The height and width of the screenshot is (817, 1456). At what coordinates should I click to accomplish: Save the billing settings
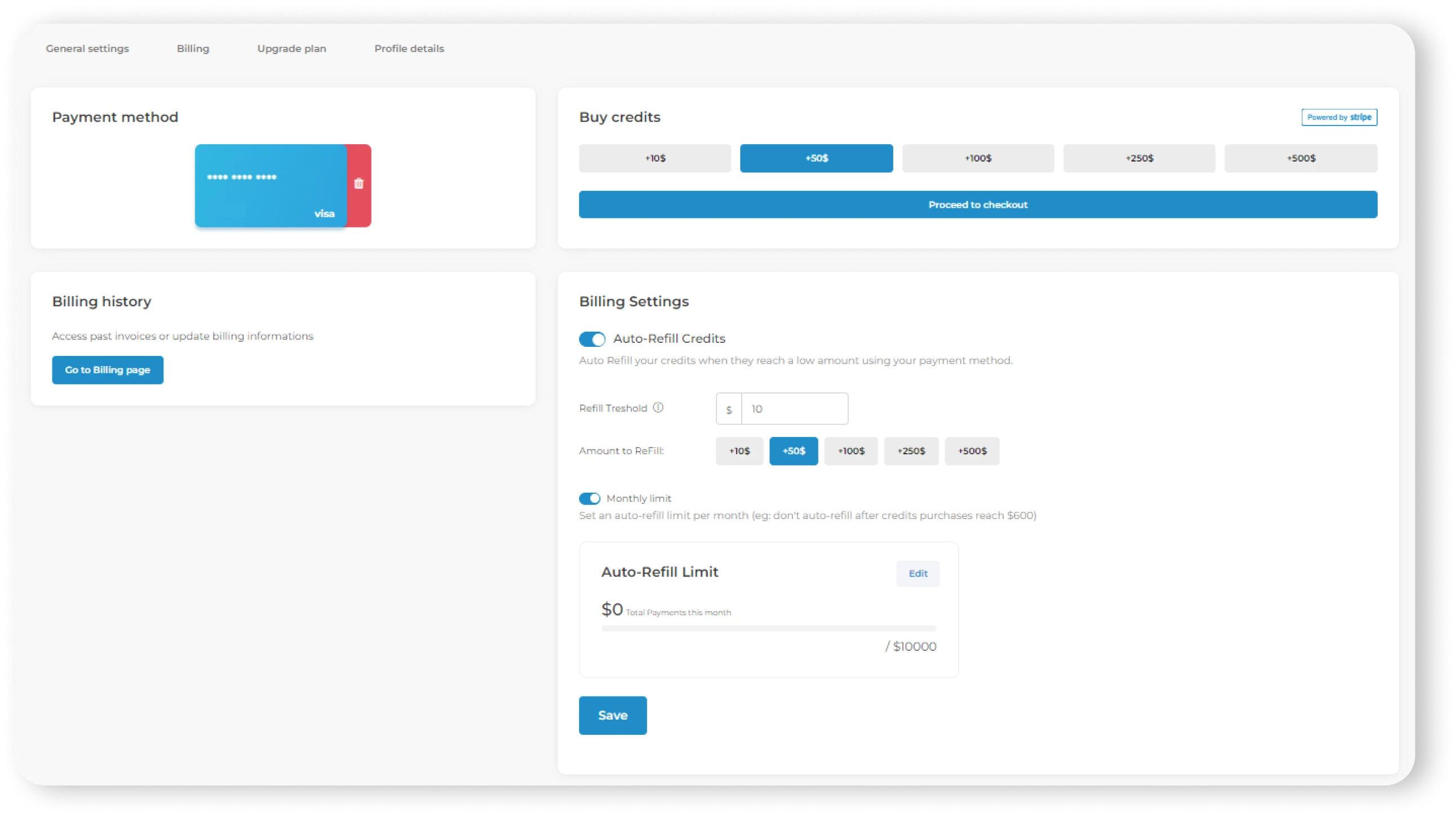coord(612,715)
